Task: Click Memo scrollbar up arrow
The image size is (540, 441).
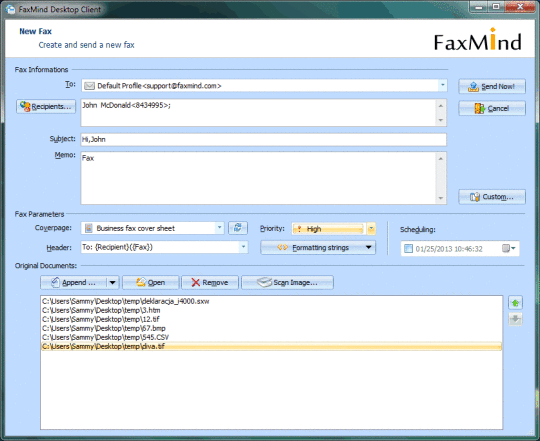Action: [x=441, y=158]
